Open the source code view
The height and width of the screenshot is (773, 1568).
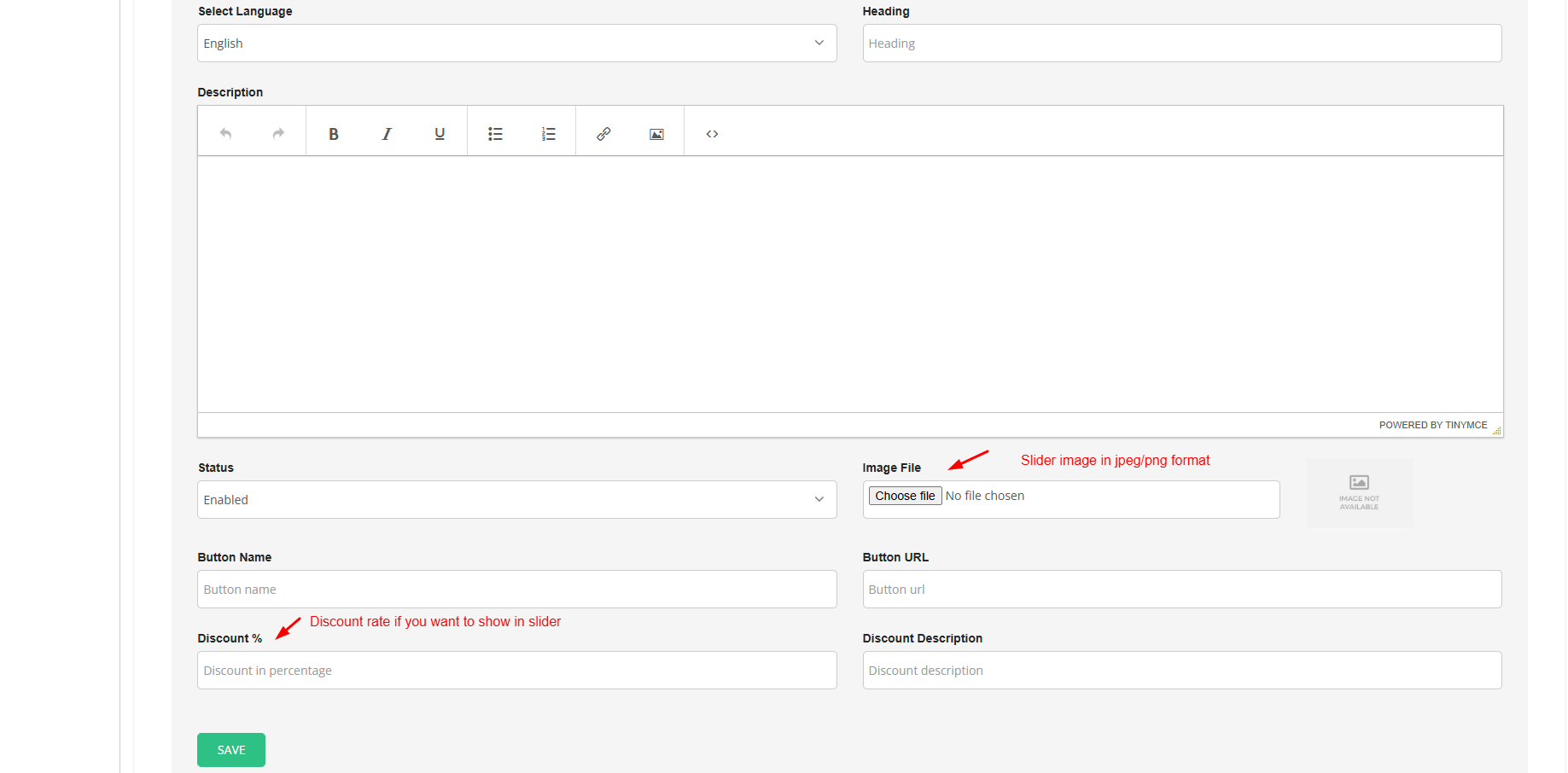(x=712, y=134)
